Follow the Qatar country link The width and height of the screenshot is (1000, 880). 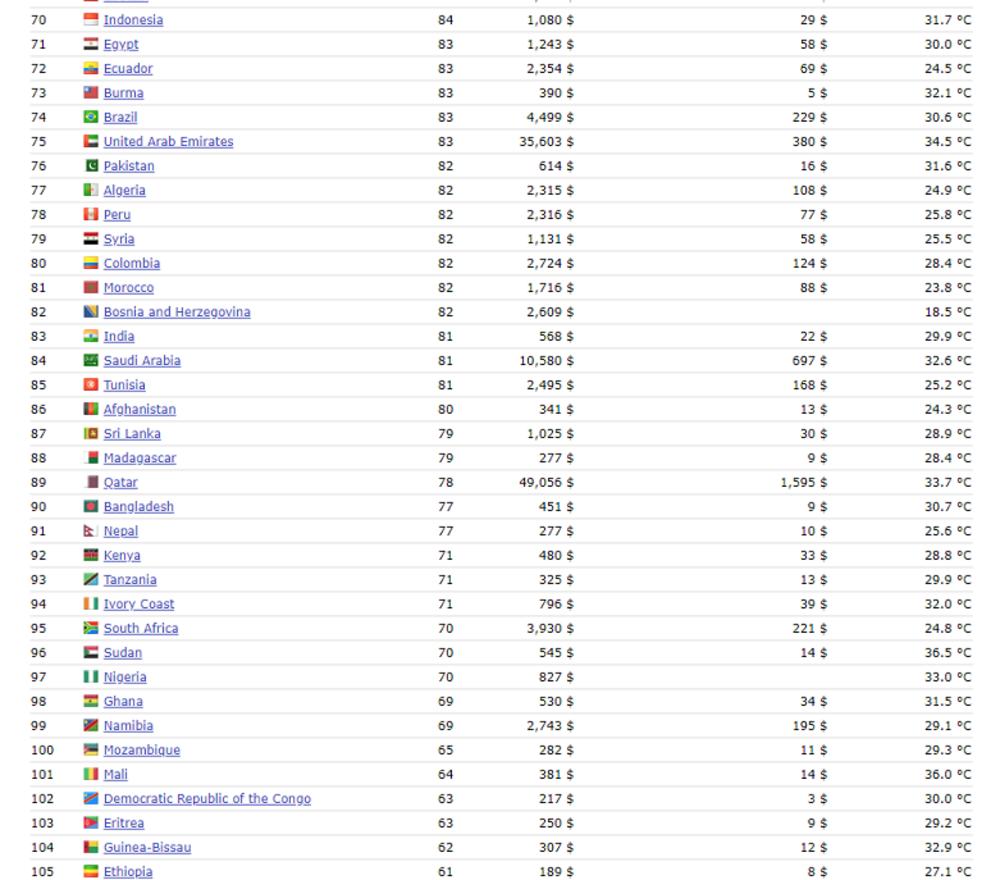[x=121, y=483]
